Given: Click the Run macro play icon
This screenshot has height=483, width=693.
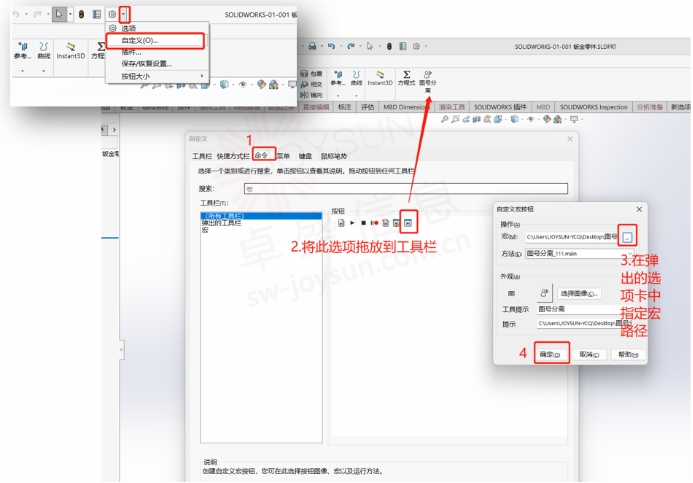Looking at the screenshot, I should [x=352, y=223].
